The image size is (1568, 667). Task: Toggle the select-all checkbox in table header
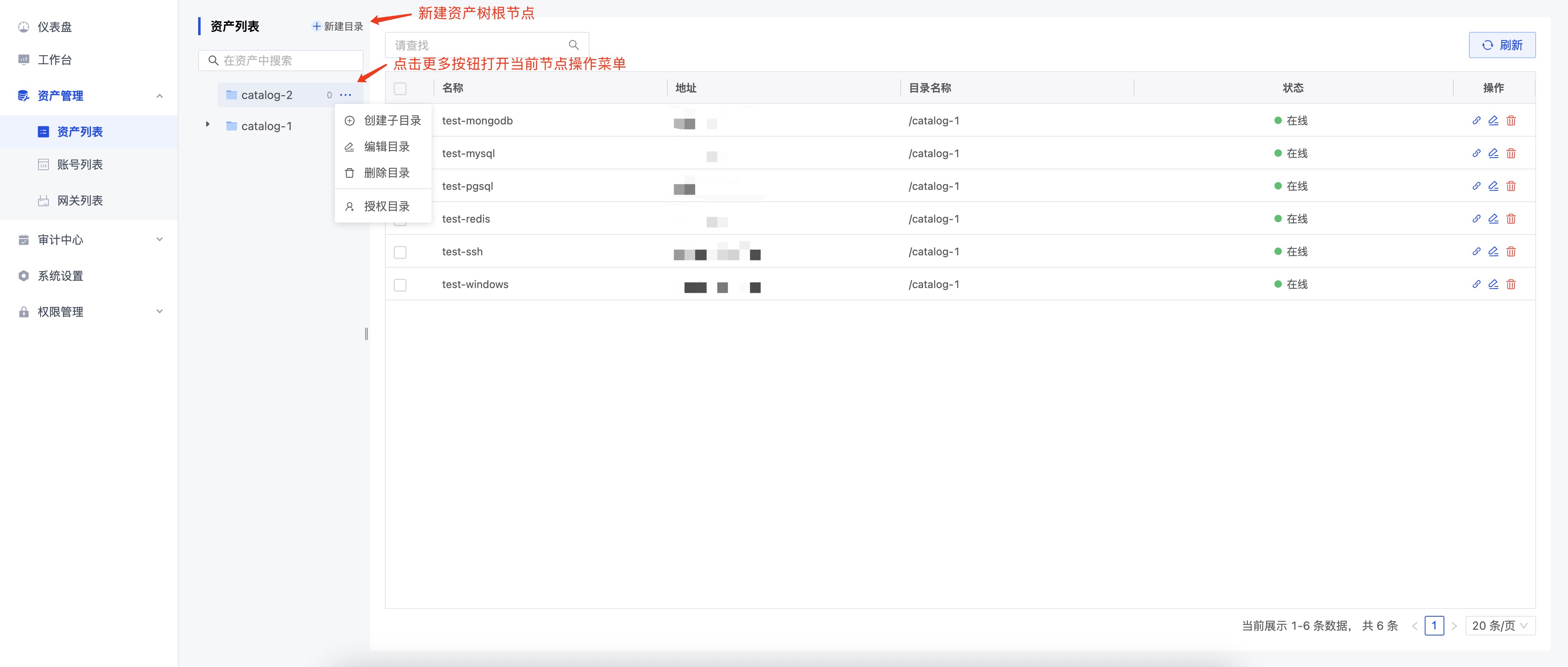[x=400, y=89]
